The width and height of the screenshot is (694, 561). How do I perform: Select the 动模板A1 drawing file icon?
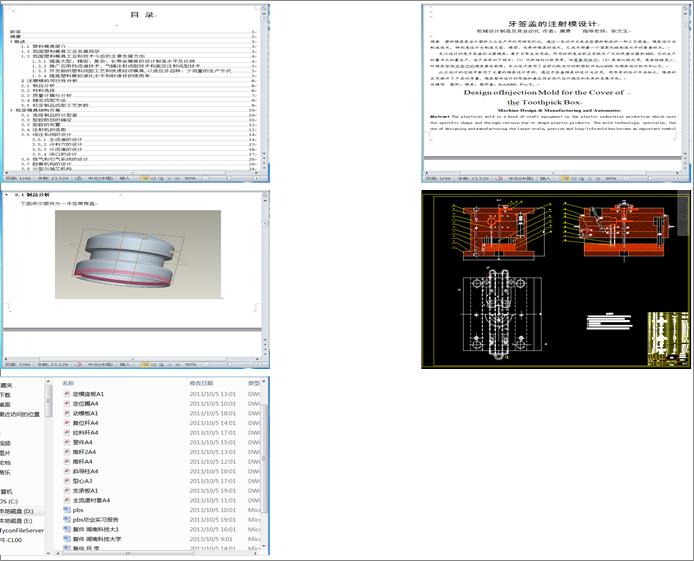coord(67,413)
